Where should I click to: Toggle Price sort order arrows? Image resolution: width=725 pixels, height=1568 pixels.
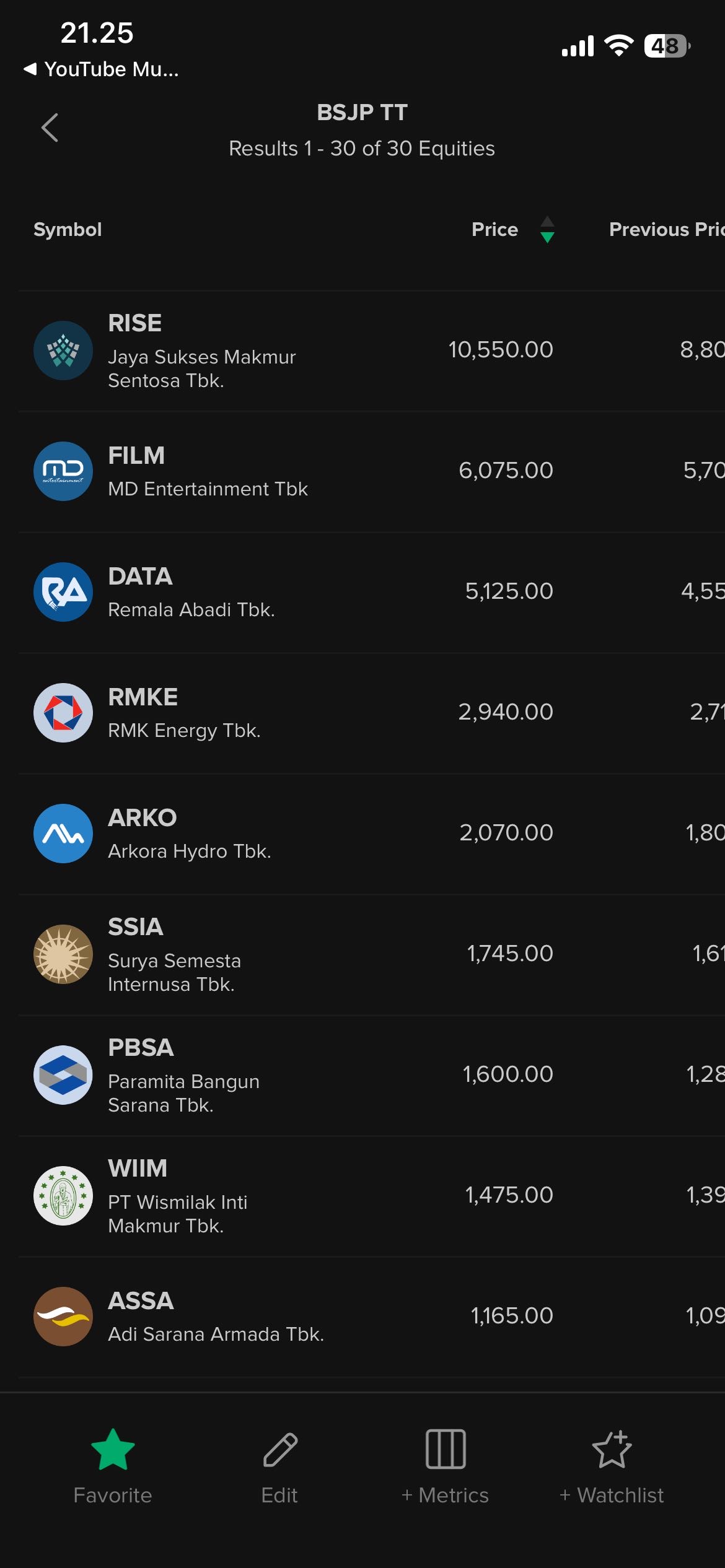547,230
